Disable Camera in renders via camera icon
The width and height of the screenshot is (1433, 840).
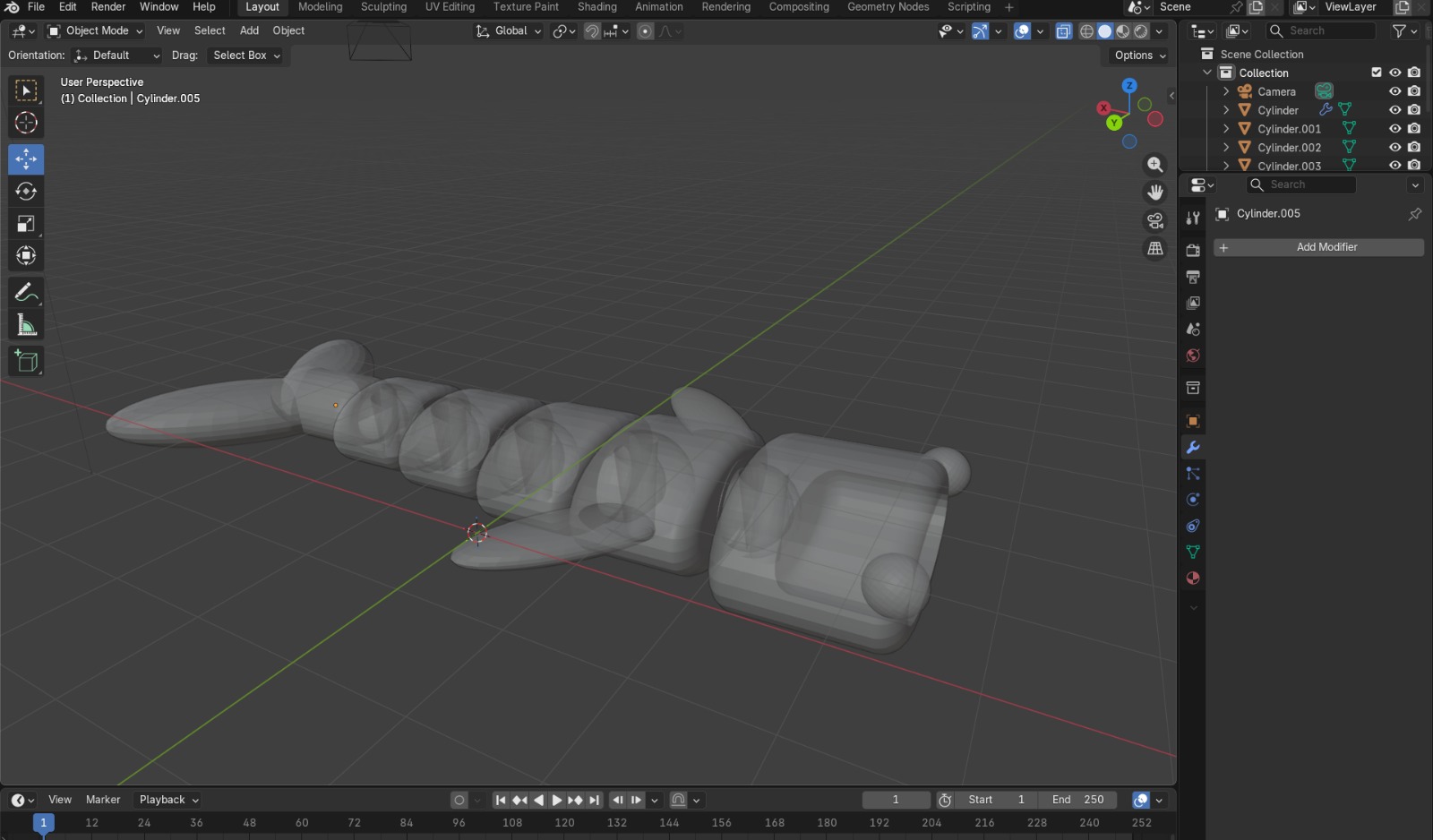point(1414,91)
